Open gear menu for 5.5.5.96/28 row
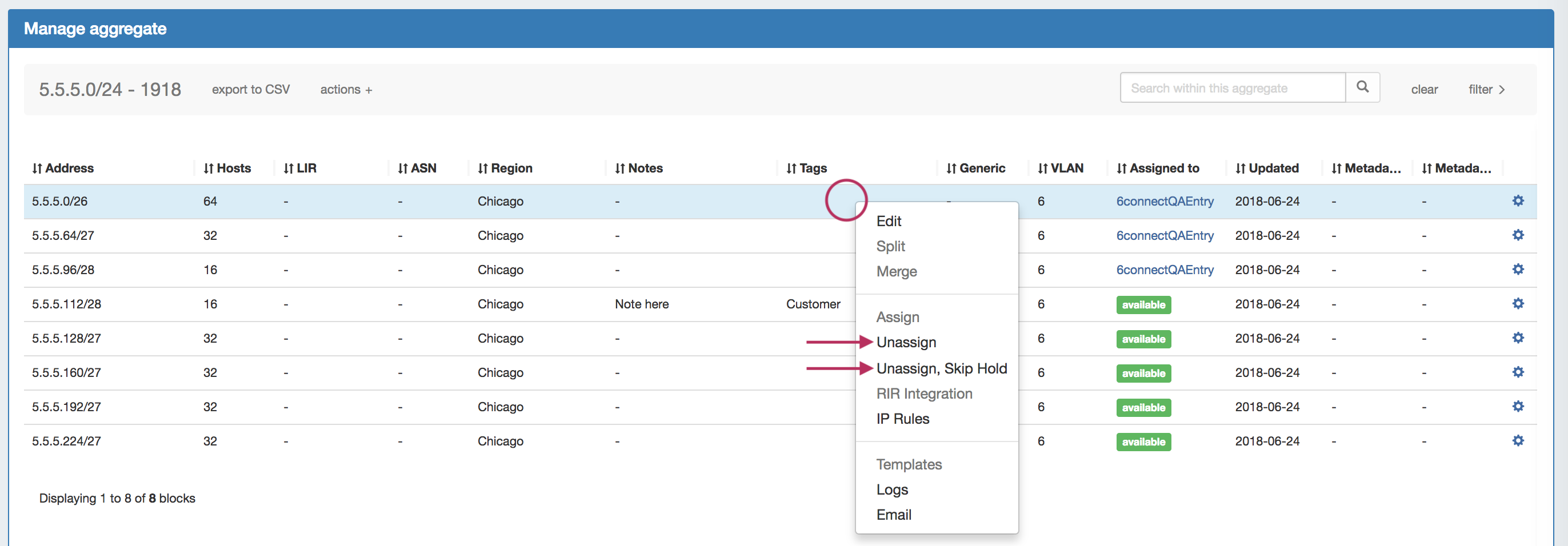Viewport: 1568px width, 546px height. [1518, 269]
